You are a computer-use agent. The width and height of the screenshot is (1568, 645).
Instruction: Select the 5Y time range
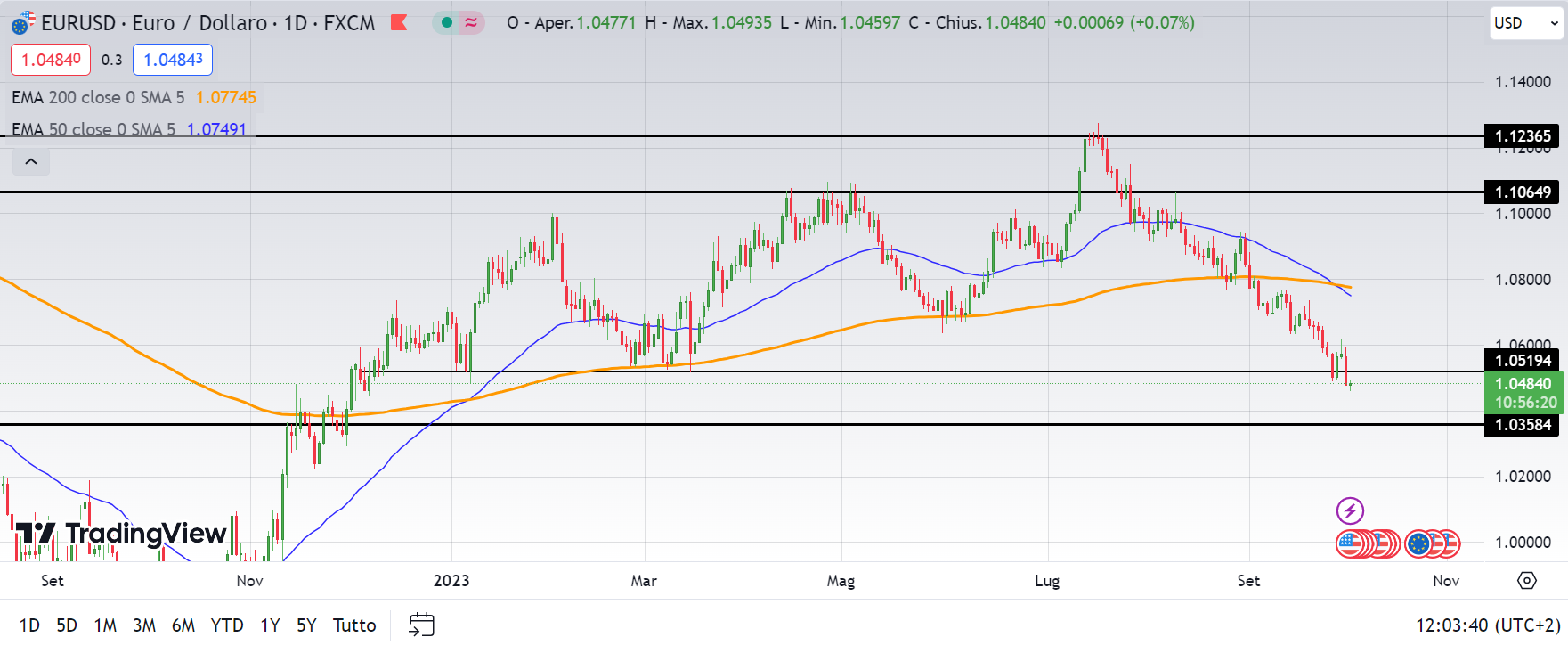(x=306, y=625)
